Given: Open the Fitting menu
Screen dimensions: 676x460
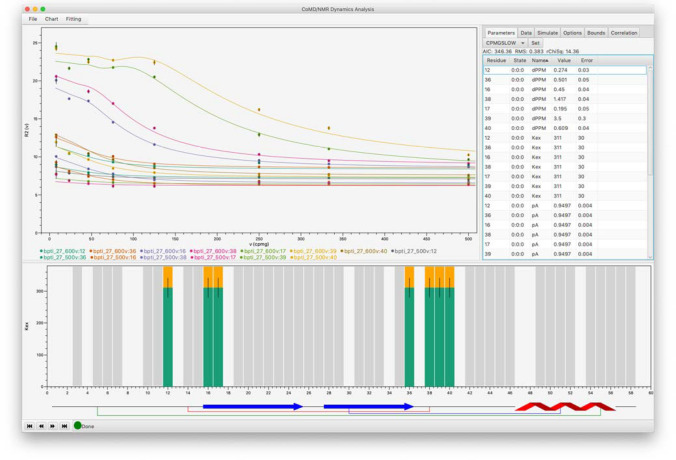Looking at the screenshot, I should pyautogui.click(x=74, y=19).
